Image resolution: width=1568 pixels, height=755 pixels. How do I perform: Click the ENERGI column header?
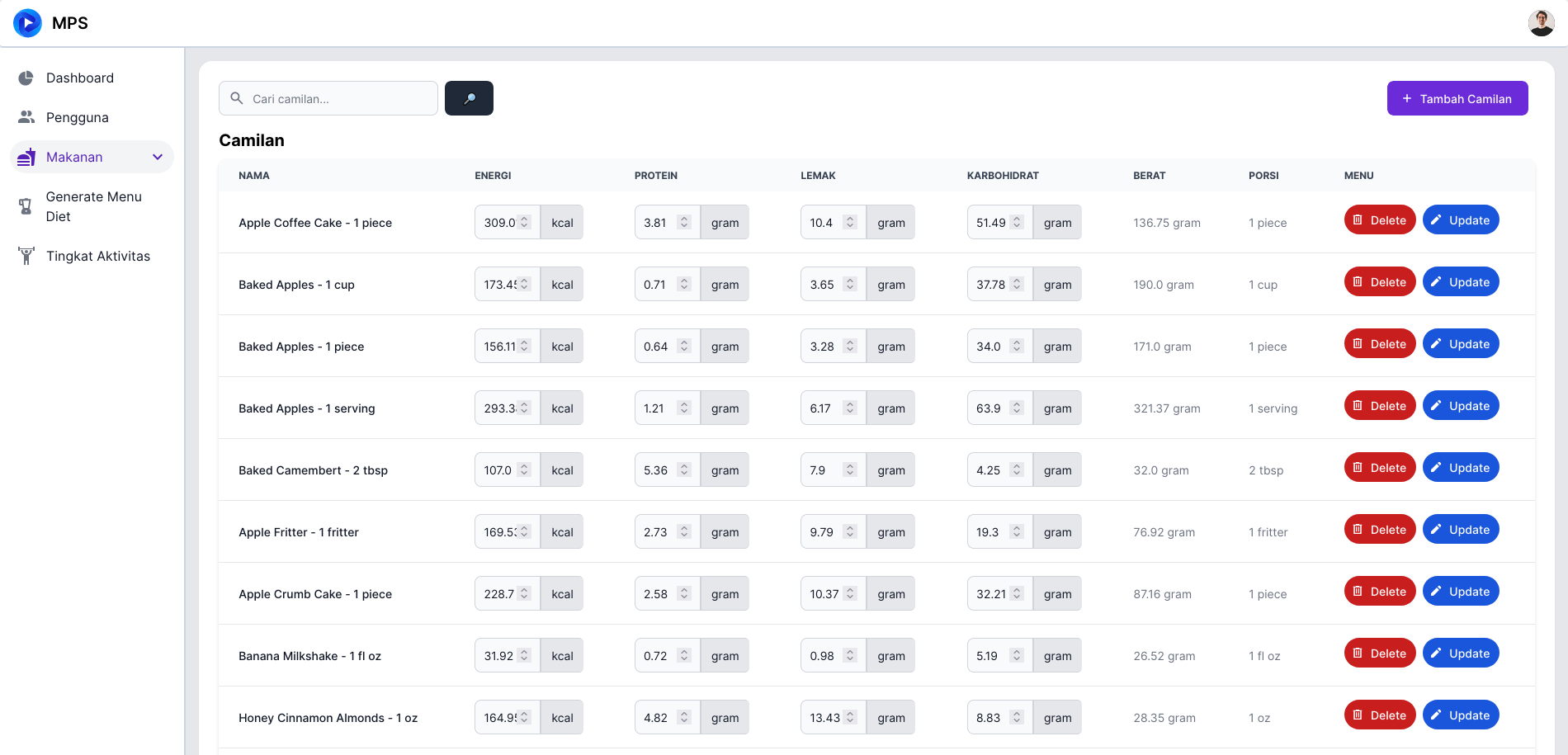point(493,176)
